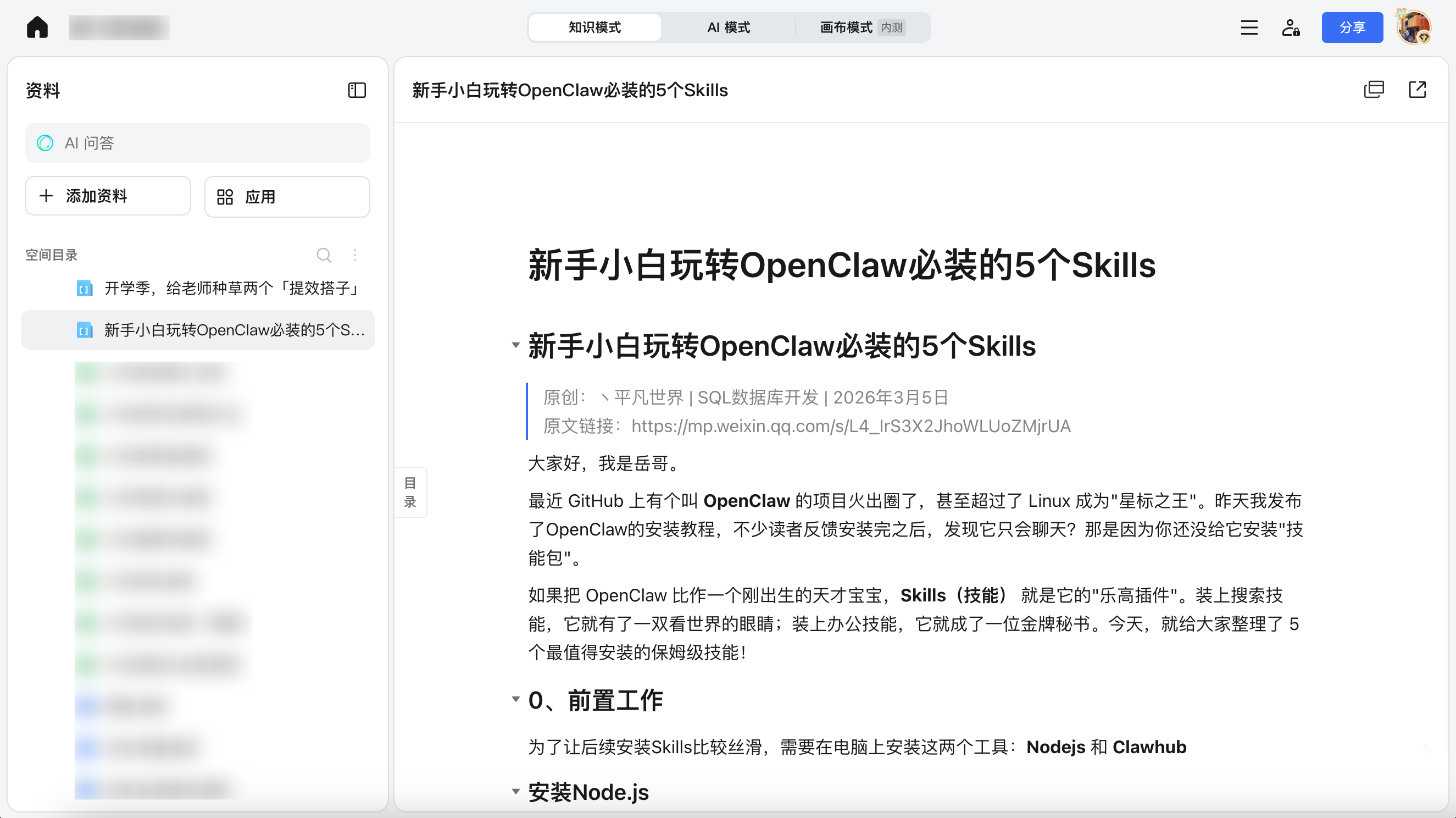Switch to AI 模式 tab
The width and height of the screenshot is (1456, 818).
[728, 27]
